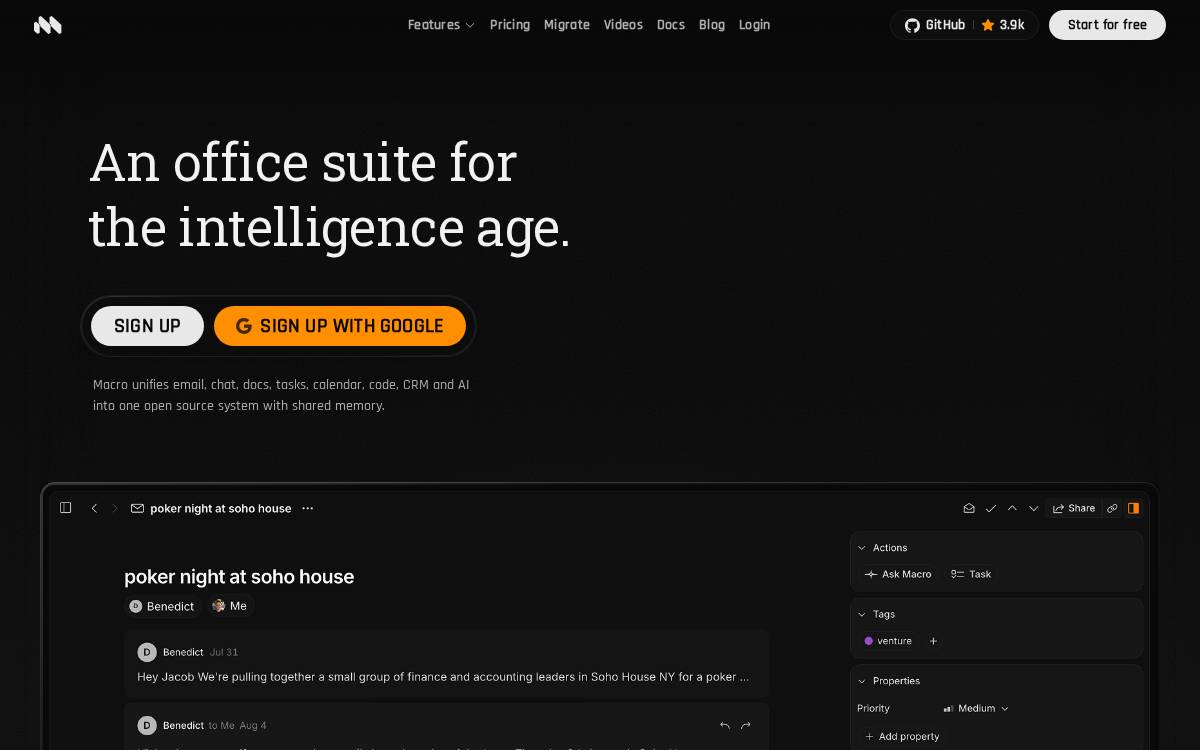Copy link using the chain icon

(1112, 508)
